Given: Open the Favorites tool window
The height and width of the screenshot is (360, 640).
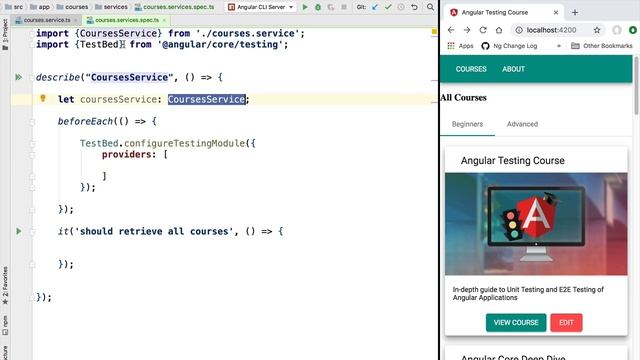Looking at the screenshot, I should (x=5, y=286).
